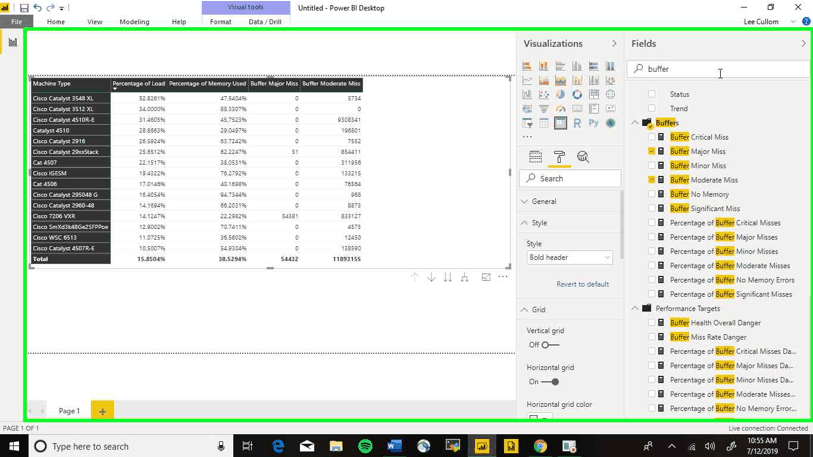
Task: Switch to the Format ribbon tab
Action: (220, 22)
